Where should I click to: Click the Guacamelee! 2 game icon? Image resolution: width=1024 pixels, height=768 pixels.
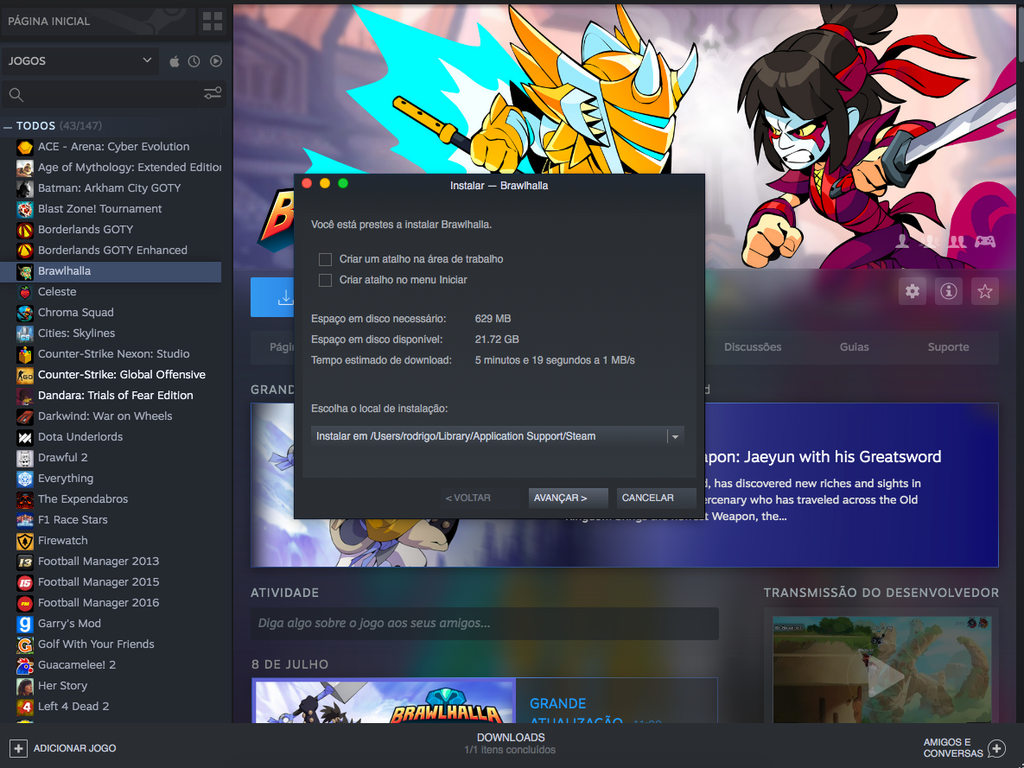pyautogui.click(x=25, y=665)
